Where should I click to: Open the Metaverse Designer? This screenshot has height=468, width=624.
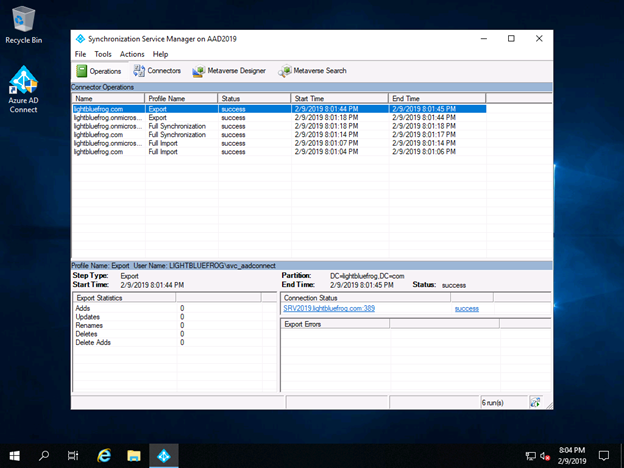(x=229, y=71)
